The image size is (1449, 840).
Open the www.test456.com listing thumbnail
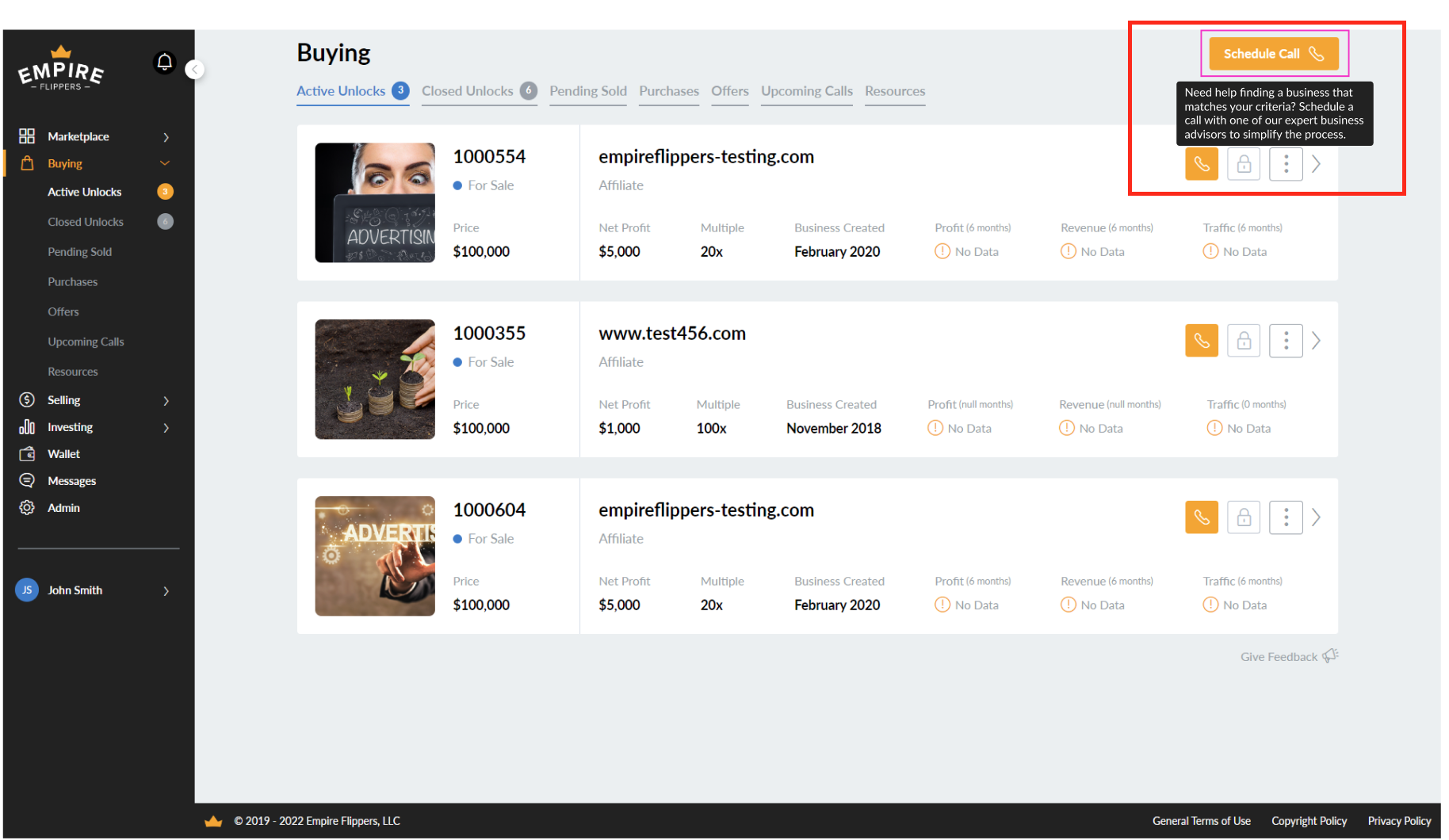point(375,379)
